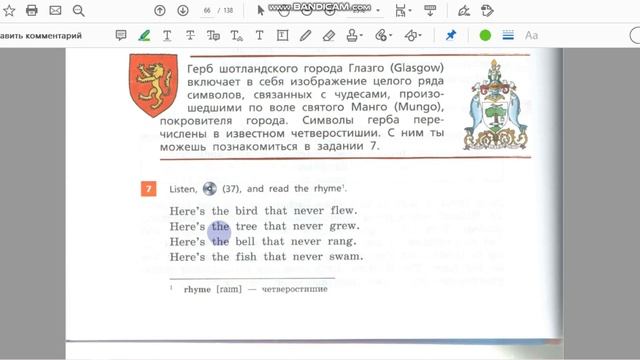Select the replace text note tool

click(213, 36)
